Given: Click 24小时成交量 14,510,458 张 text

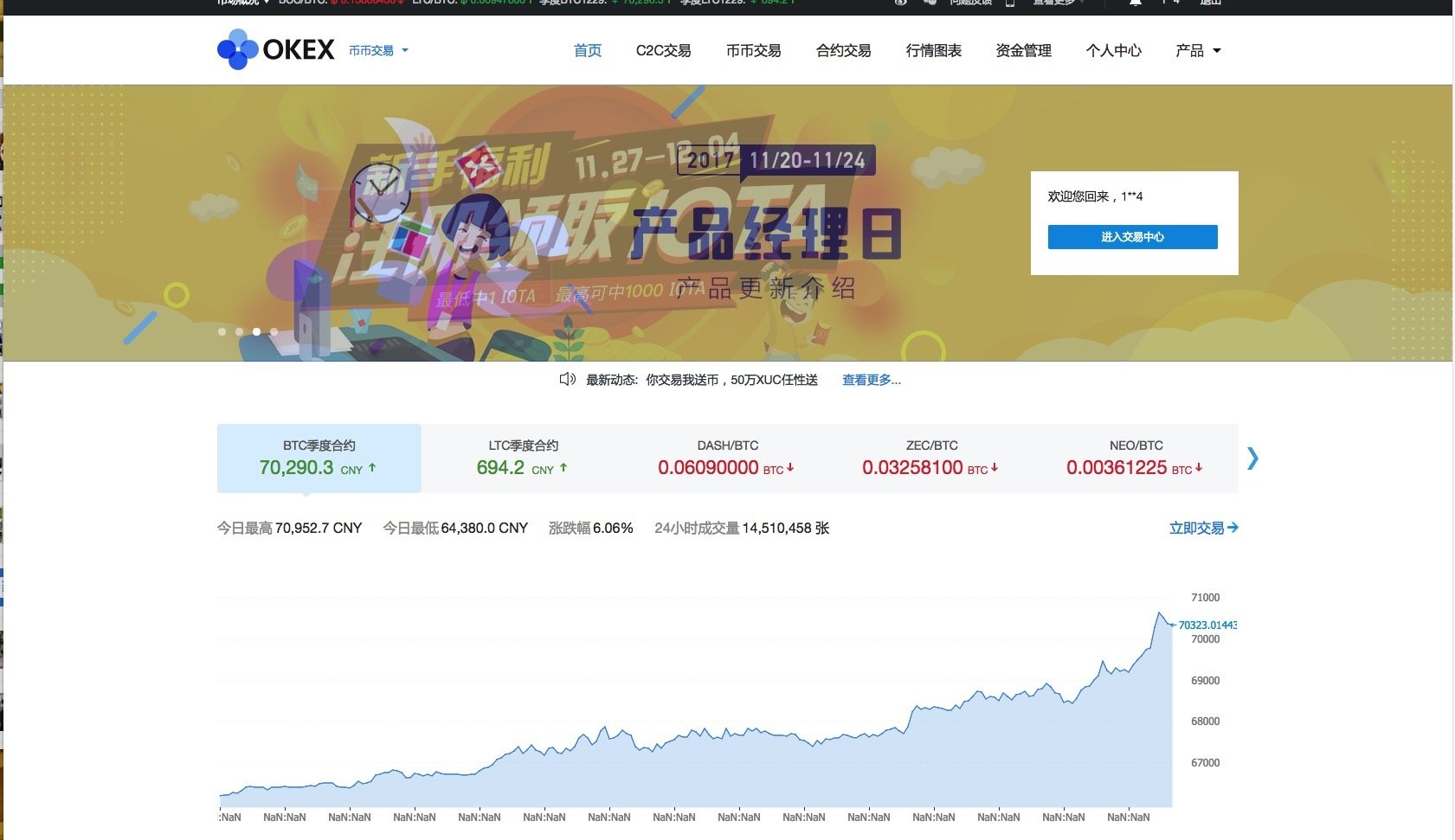Looking at the screenshot, I should [742, 528].
